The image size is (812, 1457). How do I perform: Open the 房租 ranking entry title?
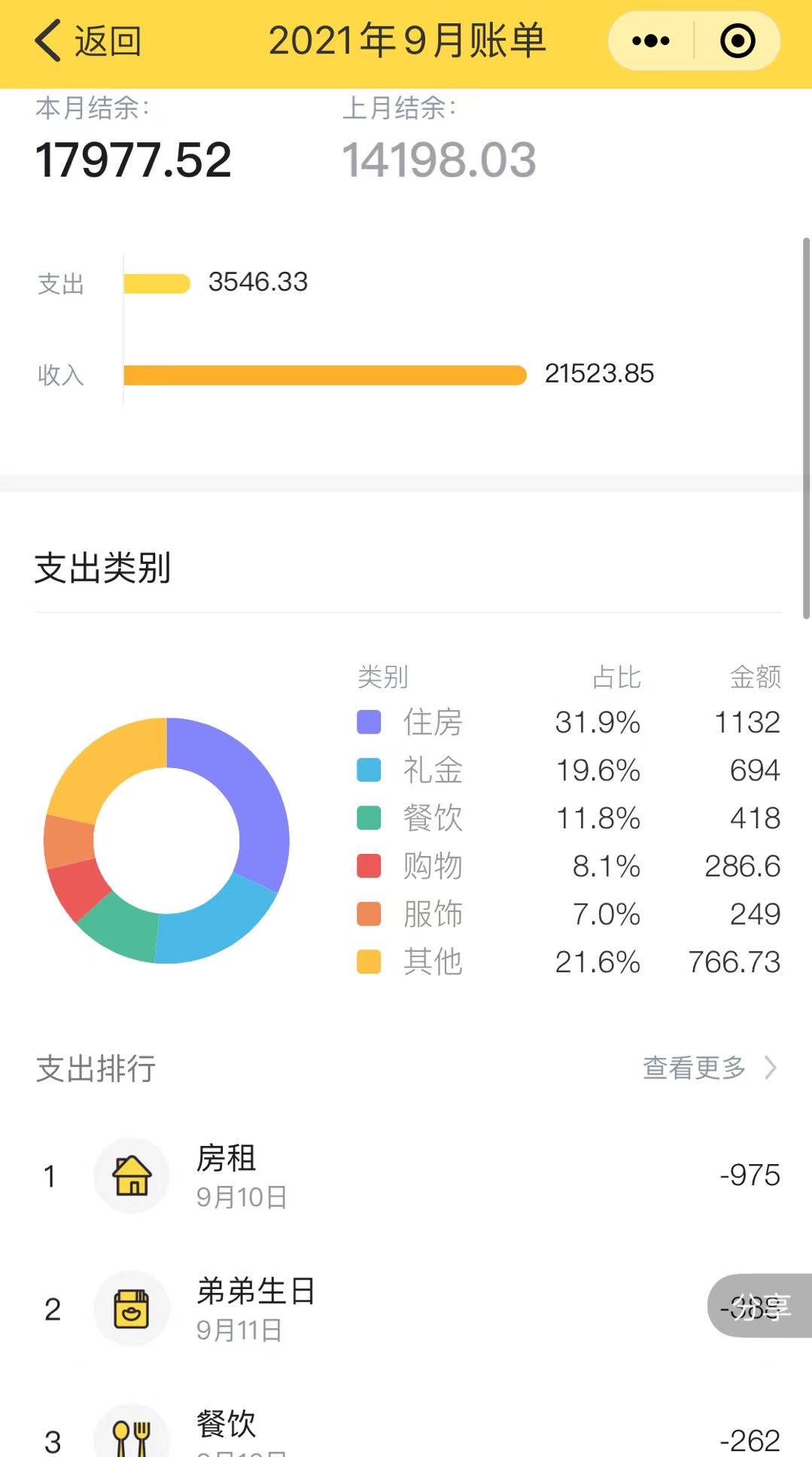[x=227, y=1158]
